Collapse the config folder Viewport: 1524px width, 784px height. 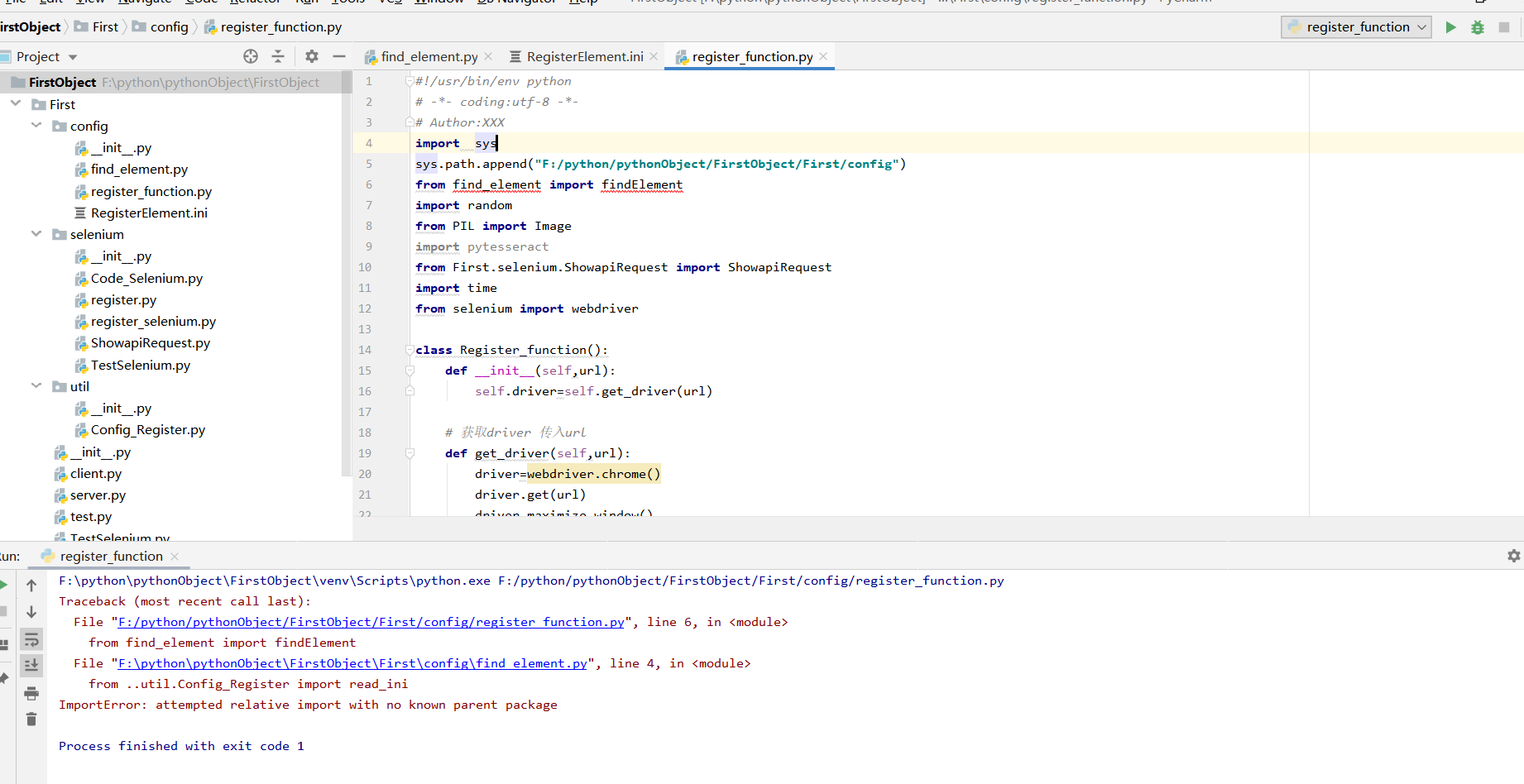pyautogui.click(x=36, y=125)
